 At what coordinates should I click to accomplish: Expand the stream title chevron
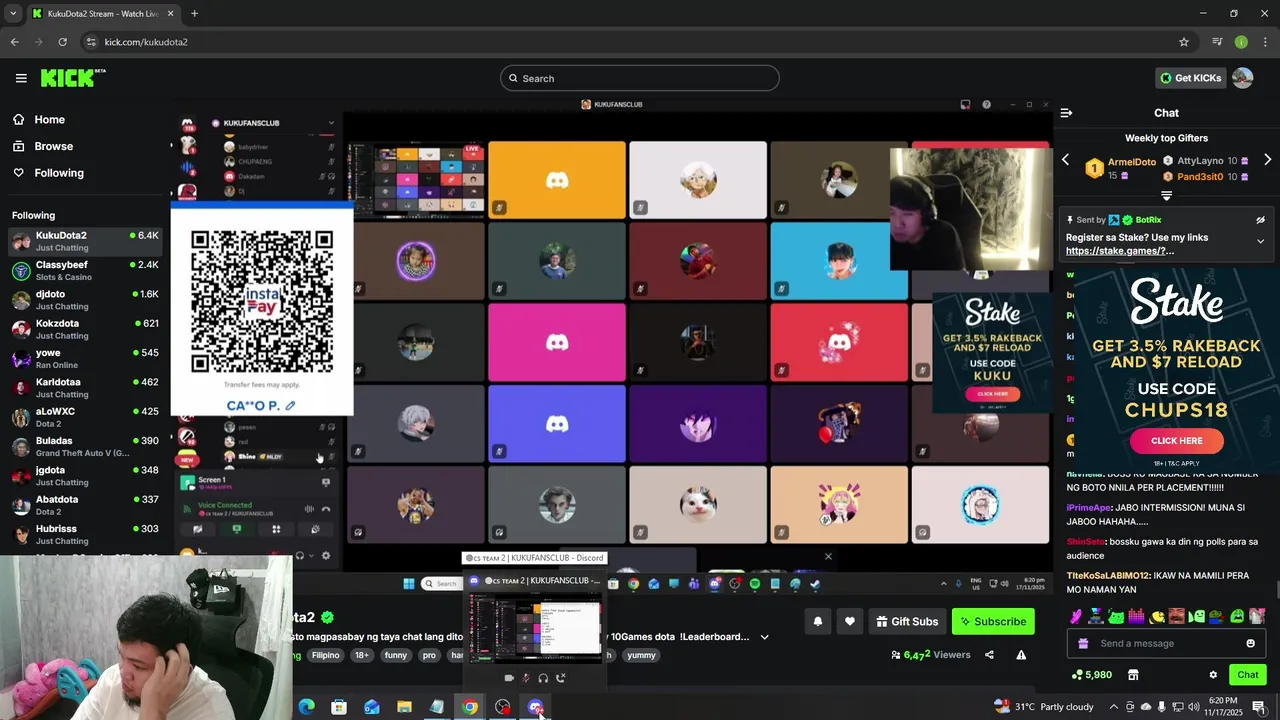(x=765, y=637)
